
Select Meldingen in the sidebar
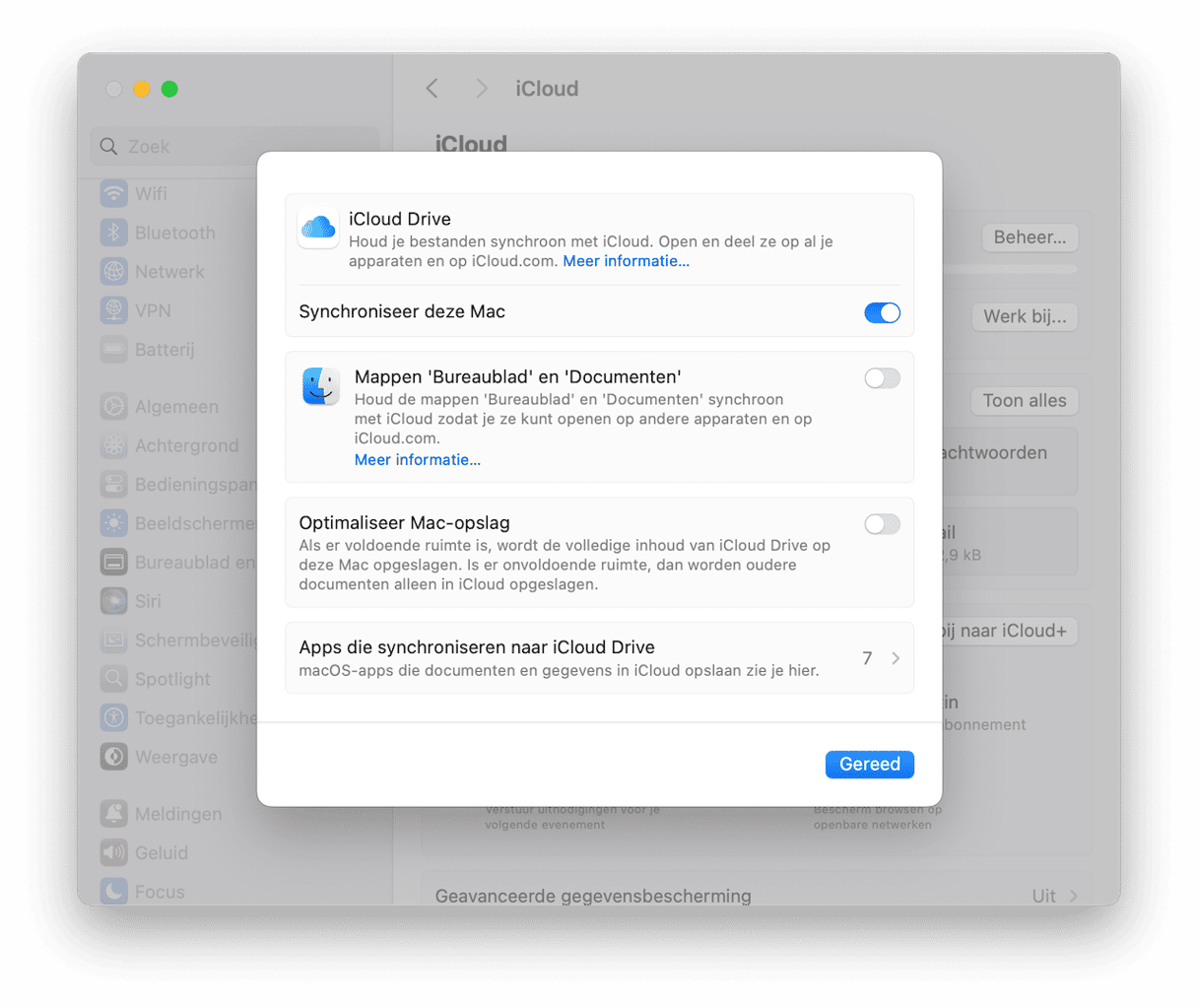177,814
